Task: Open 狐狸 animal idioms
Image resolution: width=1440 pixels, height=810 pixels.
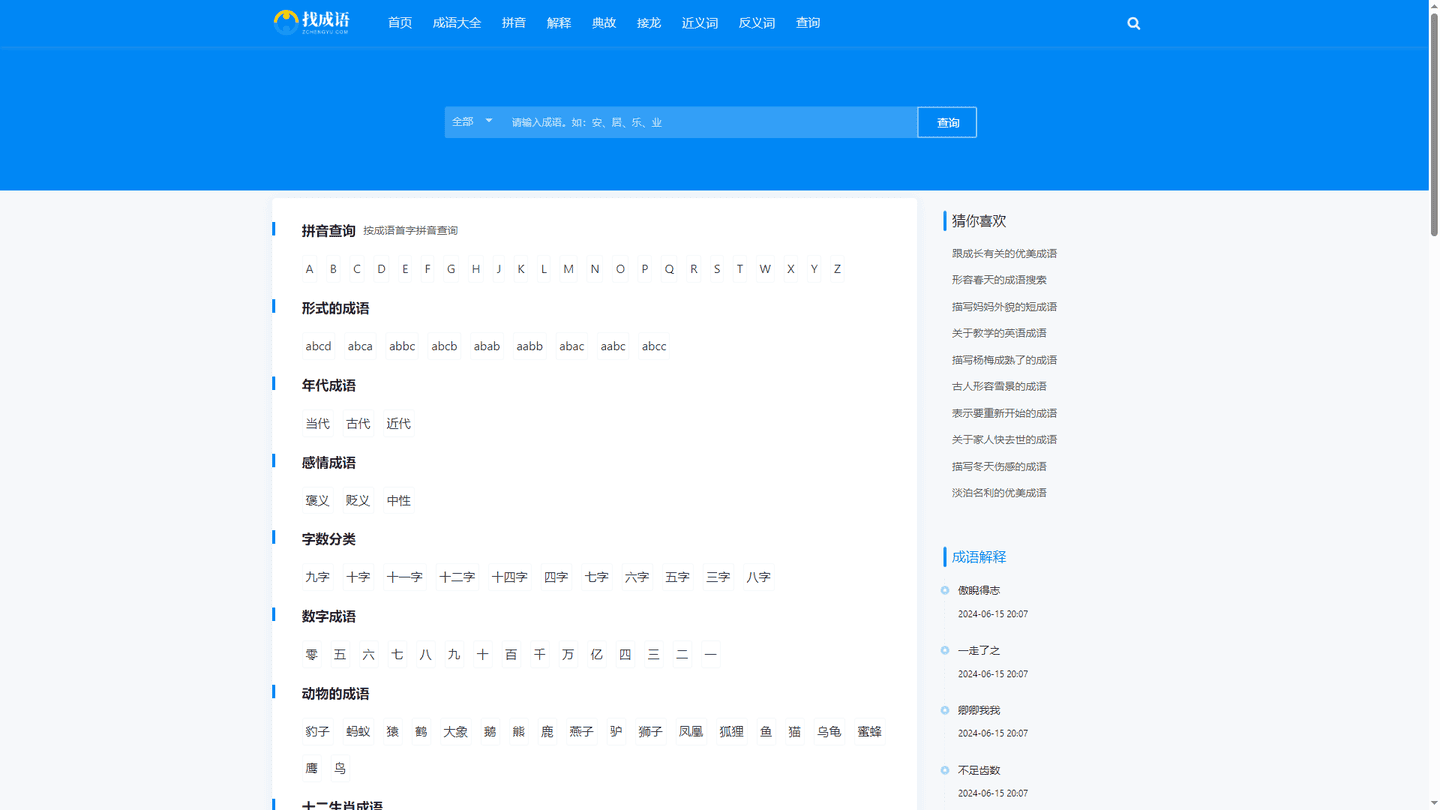Action: [x=732, y=732]
